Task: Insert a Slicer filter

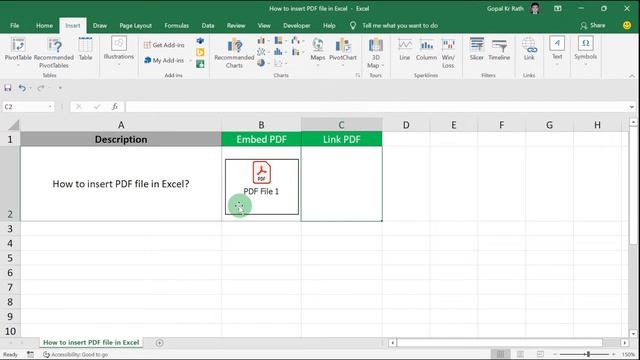Action: (476, 49)
